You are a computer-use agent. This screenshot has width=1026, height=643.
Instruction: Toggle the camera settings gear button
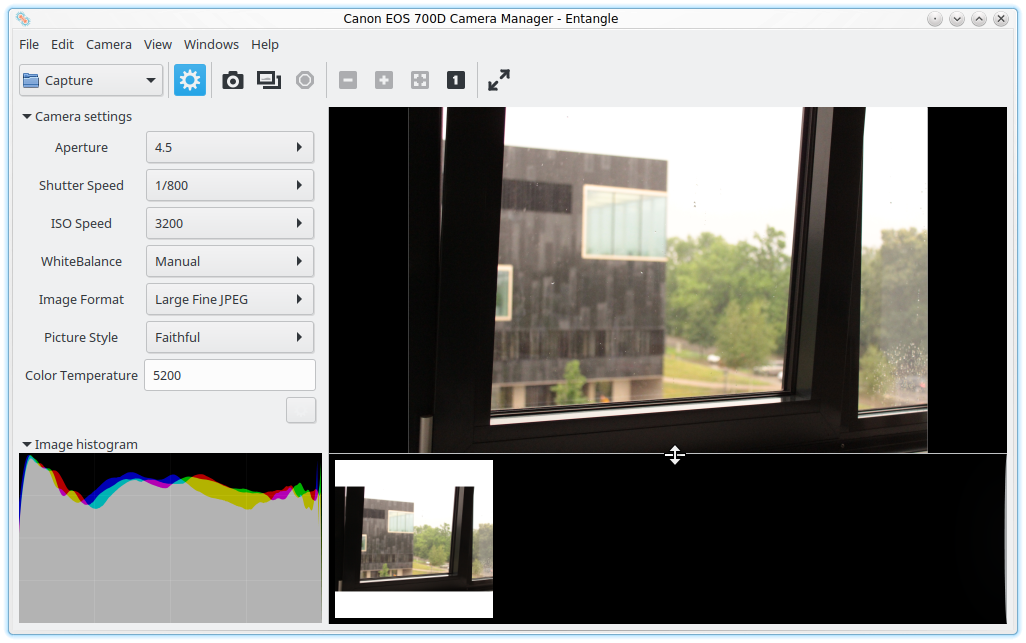(x=190, y=81)
